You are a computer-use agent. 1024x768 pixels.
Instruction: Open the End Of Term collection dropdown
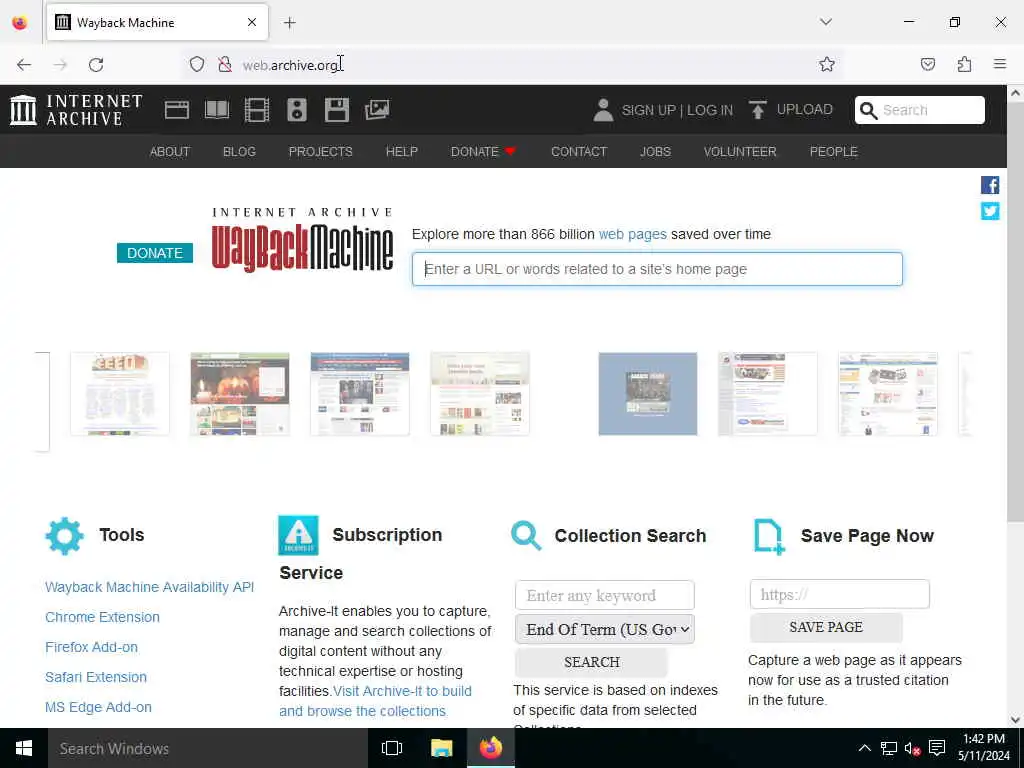point(605,630)
